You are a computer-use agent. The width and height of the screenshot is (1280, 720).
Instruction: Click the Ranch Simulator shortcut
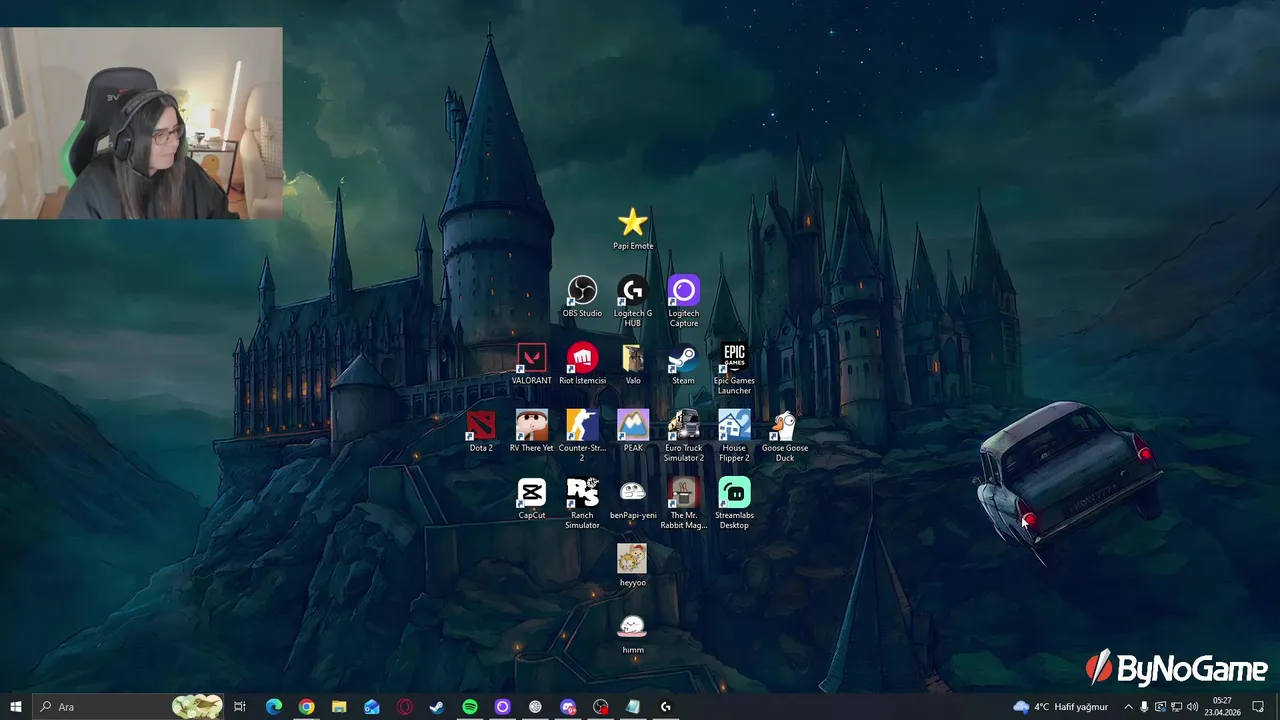pyautogui.click(x=582, y=503)
